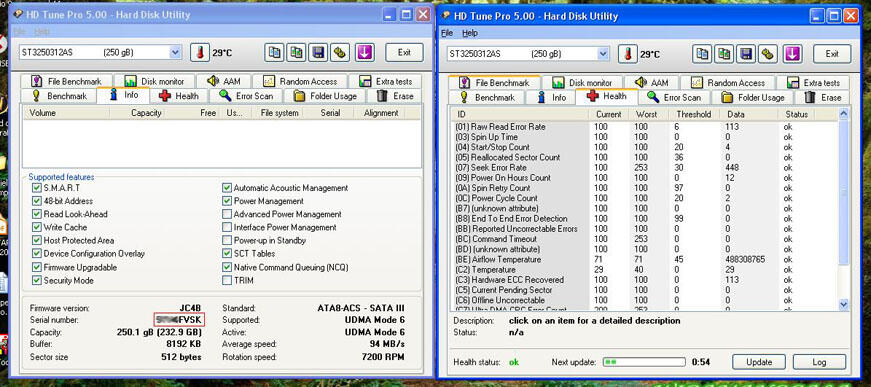Click save (floppy disk) icon in right window
The height and width of the screenshot is (387, 871).
747,54
